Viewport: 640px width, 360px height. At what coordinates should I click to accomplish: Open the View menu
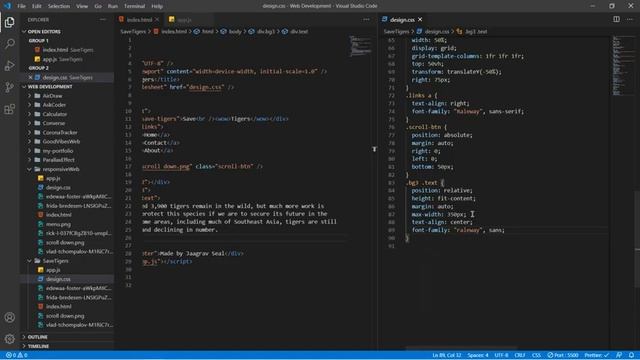pyautogui.click(x=82, y=6)
